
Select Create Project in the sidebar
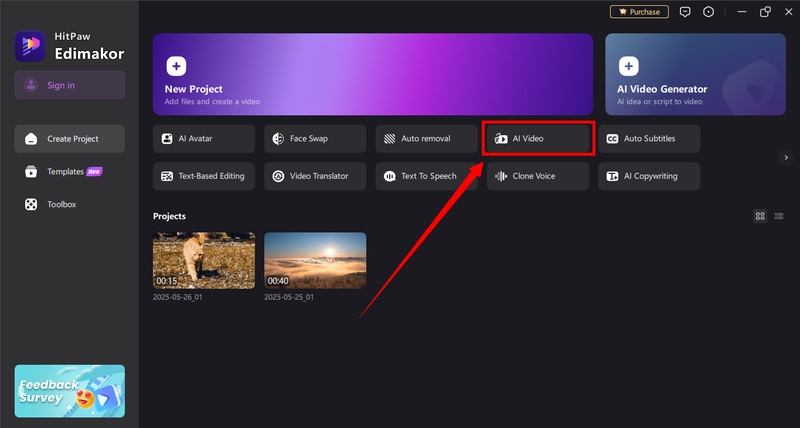tap(69, 139)
